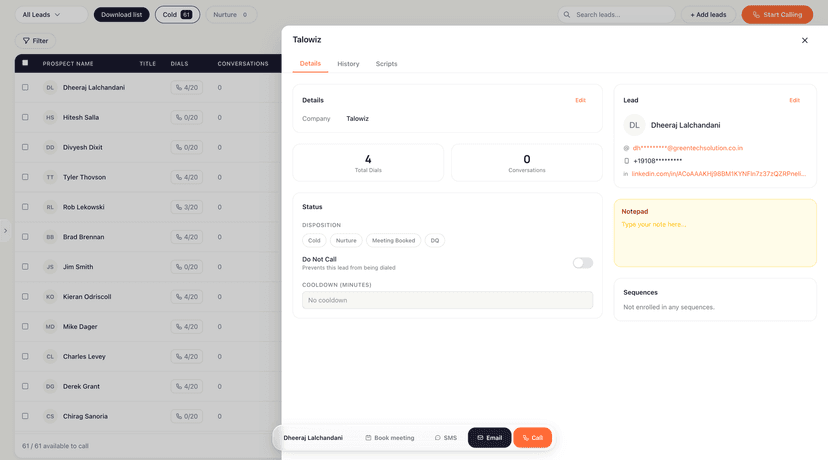Toggle the select-all checkbox in table header

pyautogui.click(x=25, y=63)
